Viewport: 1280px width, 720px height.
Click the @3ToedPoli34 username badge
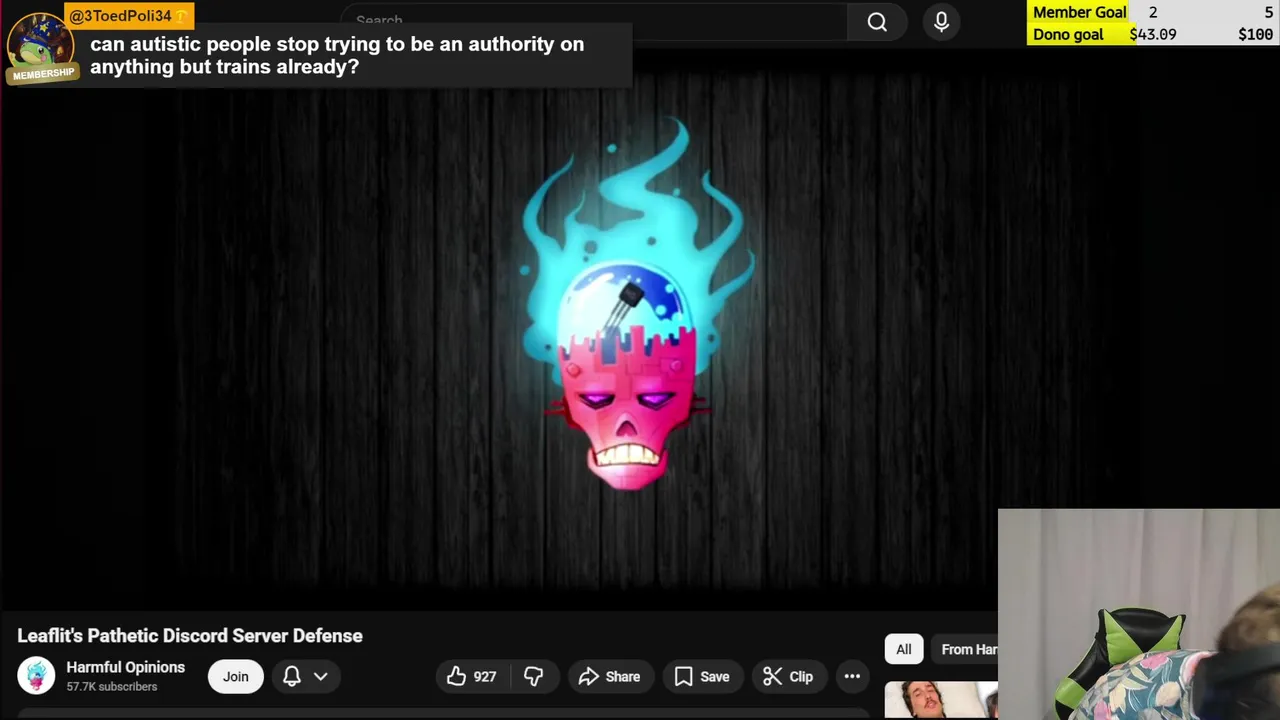click(x=128, y=16)
